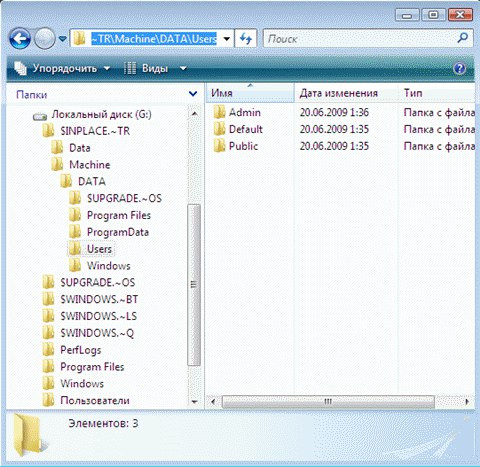Select ProgramData in the folder tree
The width and height of the screenshot is (480, 467).
click(x=118, y=232)
